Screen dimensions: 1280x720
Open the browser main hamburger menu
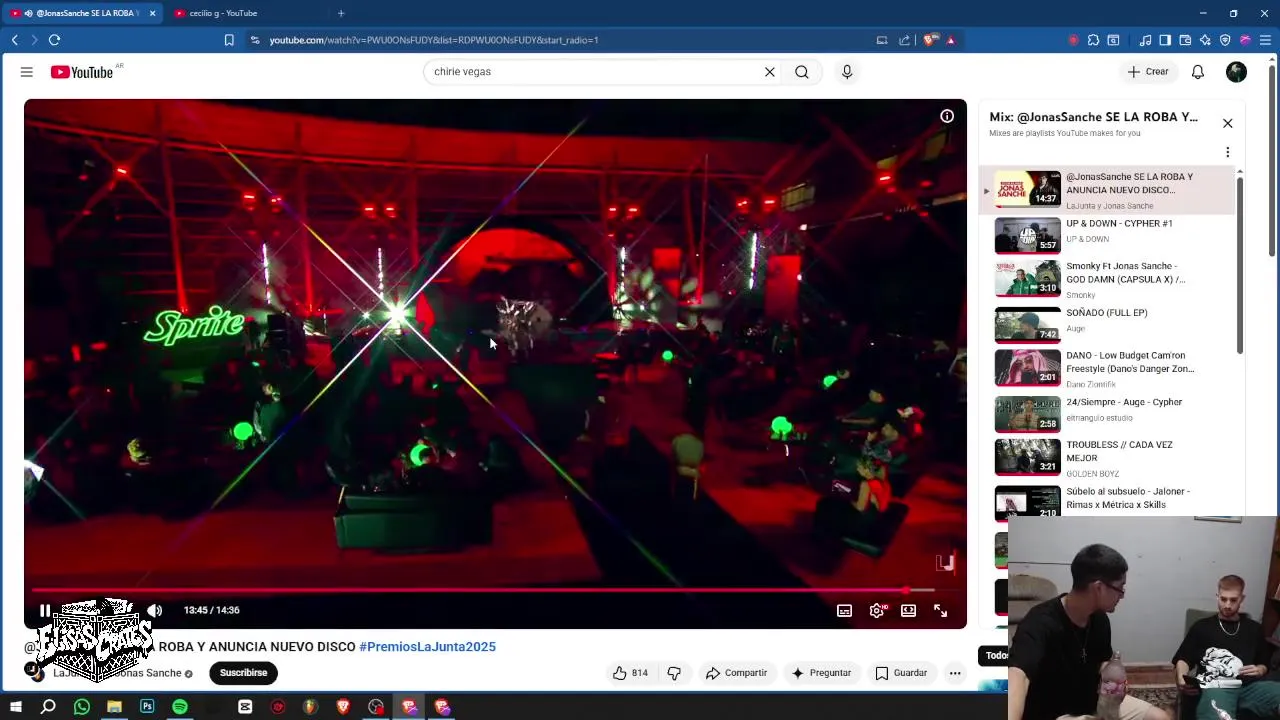click(1265, 40)
